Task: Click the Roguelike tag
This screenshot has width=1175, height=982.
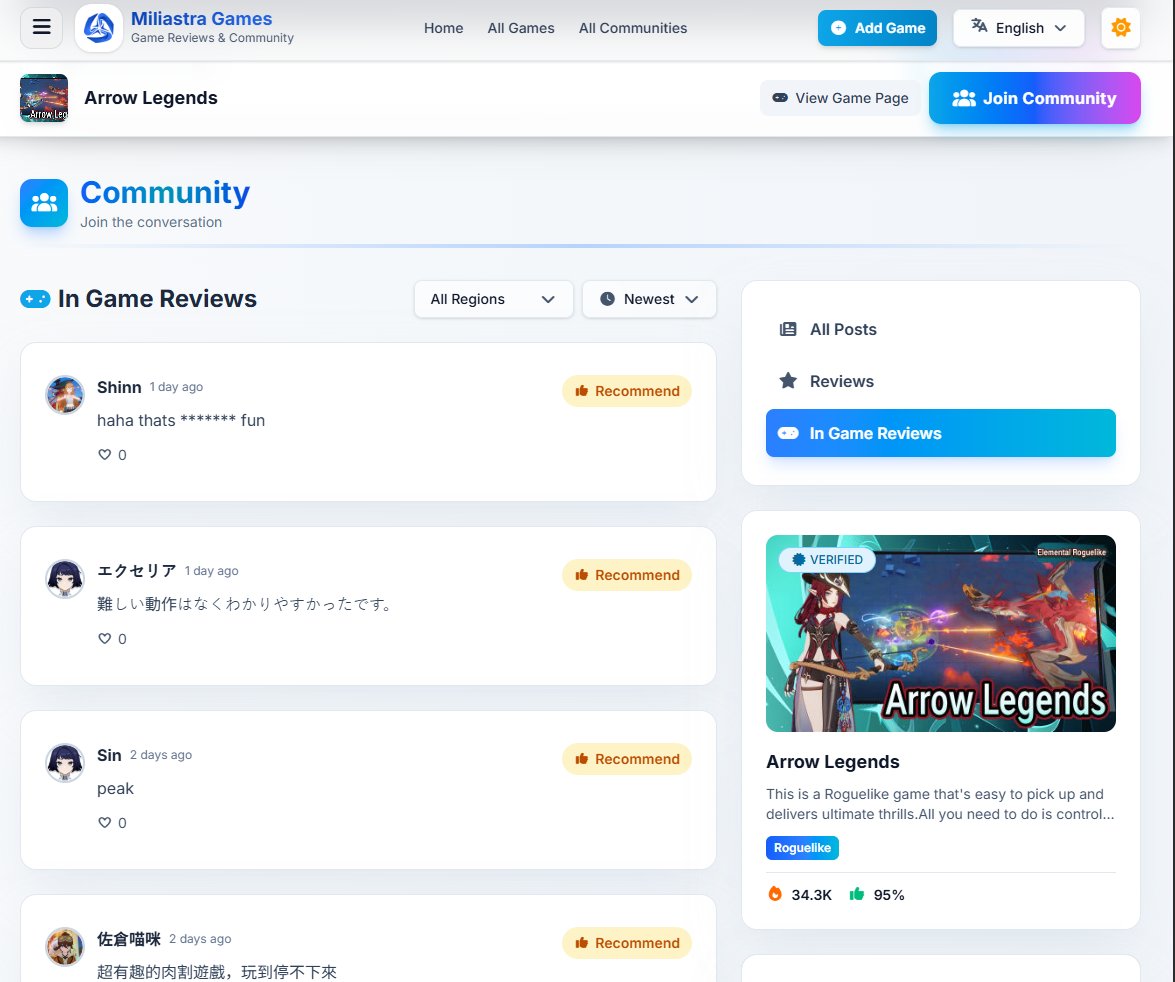Action: point(802,848)
